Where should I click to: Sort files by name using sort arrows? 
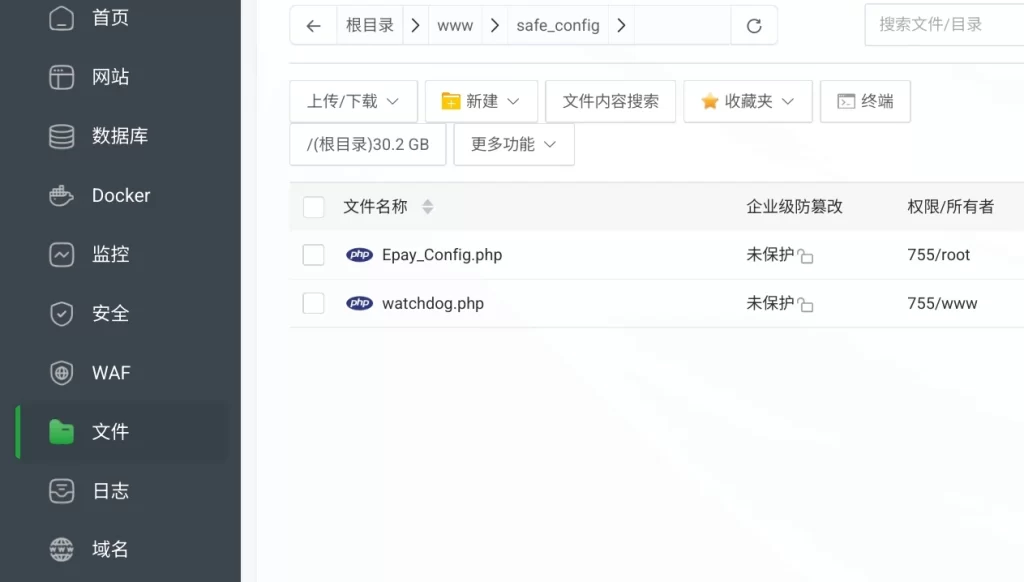(x=427, y=207)
